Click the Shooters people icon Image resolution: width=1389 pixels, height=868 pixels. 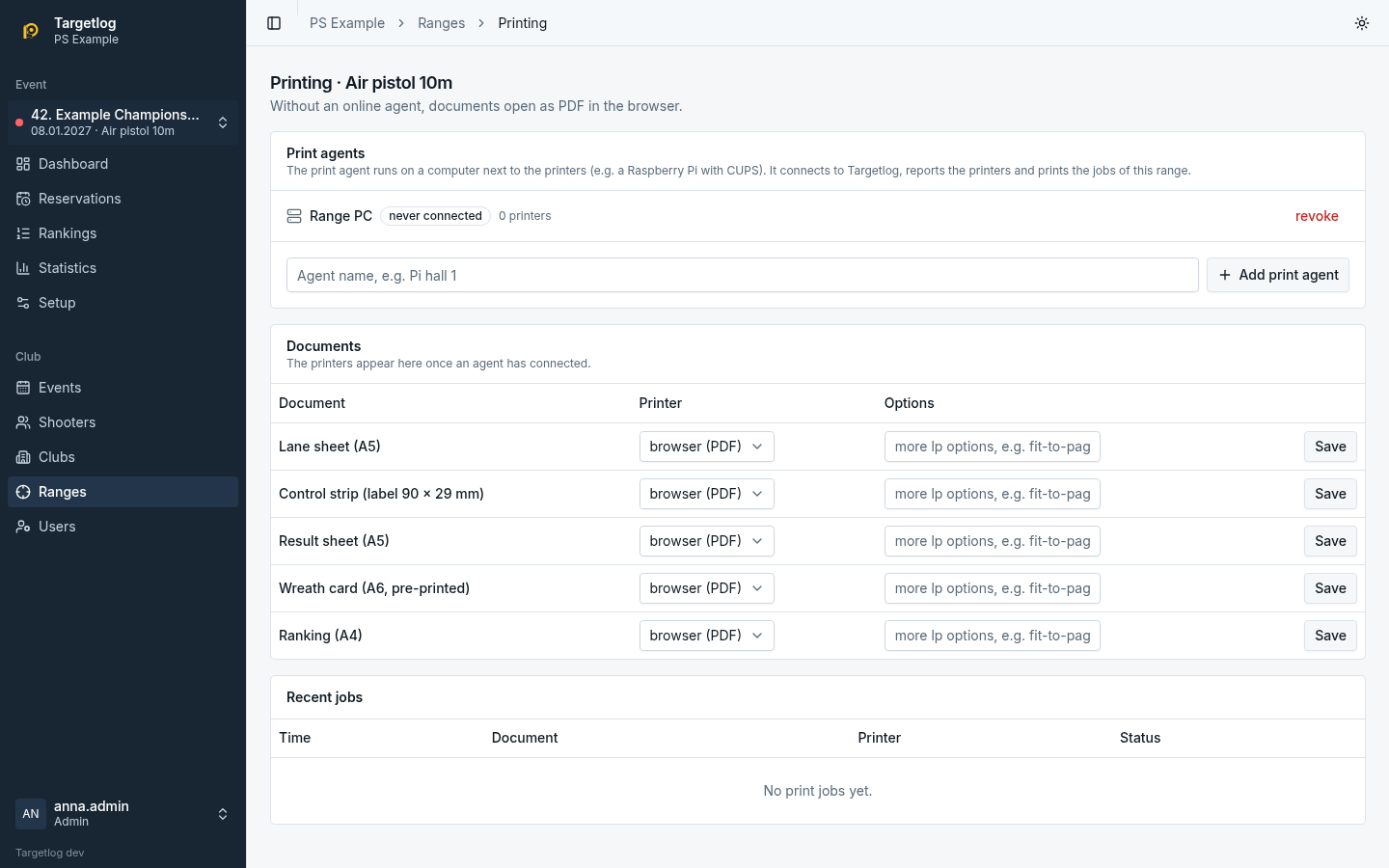click(23, 422)
